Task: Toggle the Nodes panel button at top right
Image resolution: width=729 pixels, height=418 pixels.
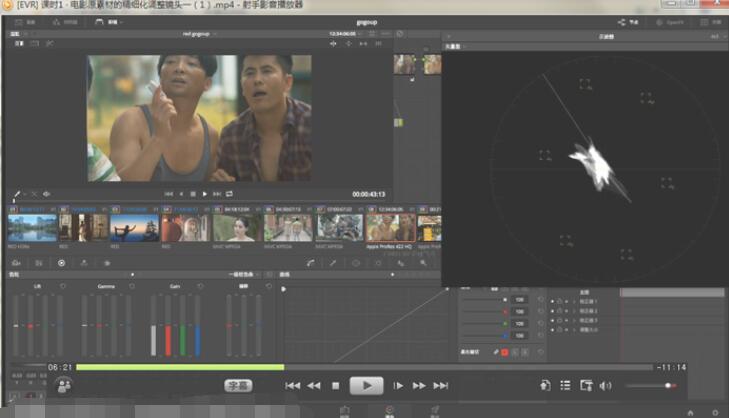Action: (x=628, y=22)
